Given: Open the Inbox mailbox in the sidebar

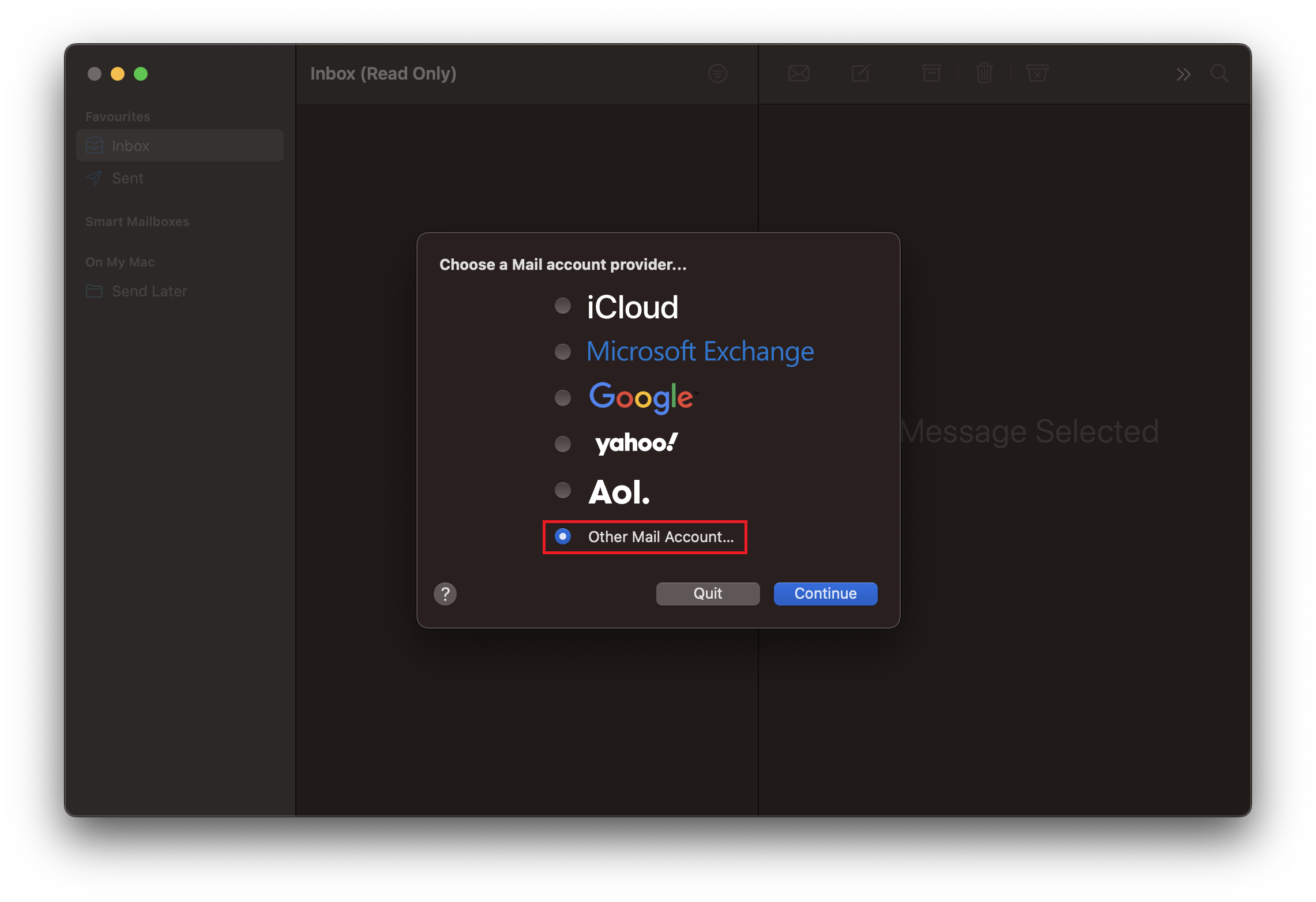Looking at the screenshot, I should coord(130,145).
